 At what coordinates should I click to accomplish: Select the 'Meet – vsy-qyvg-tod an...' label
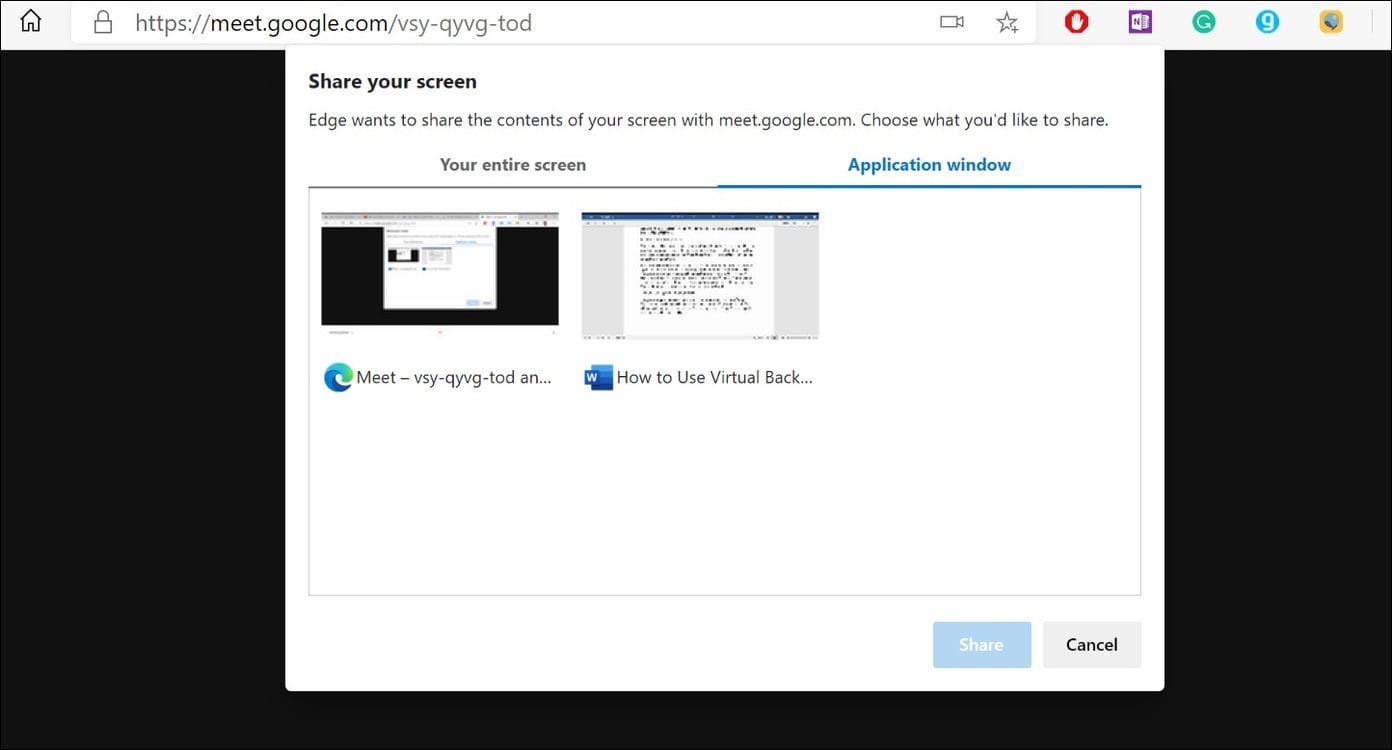[454, 378]
